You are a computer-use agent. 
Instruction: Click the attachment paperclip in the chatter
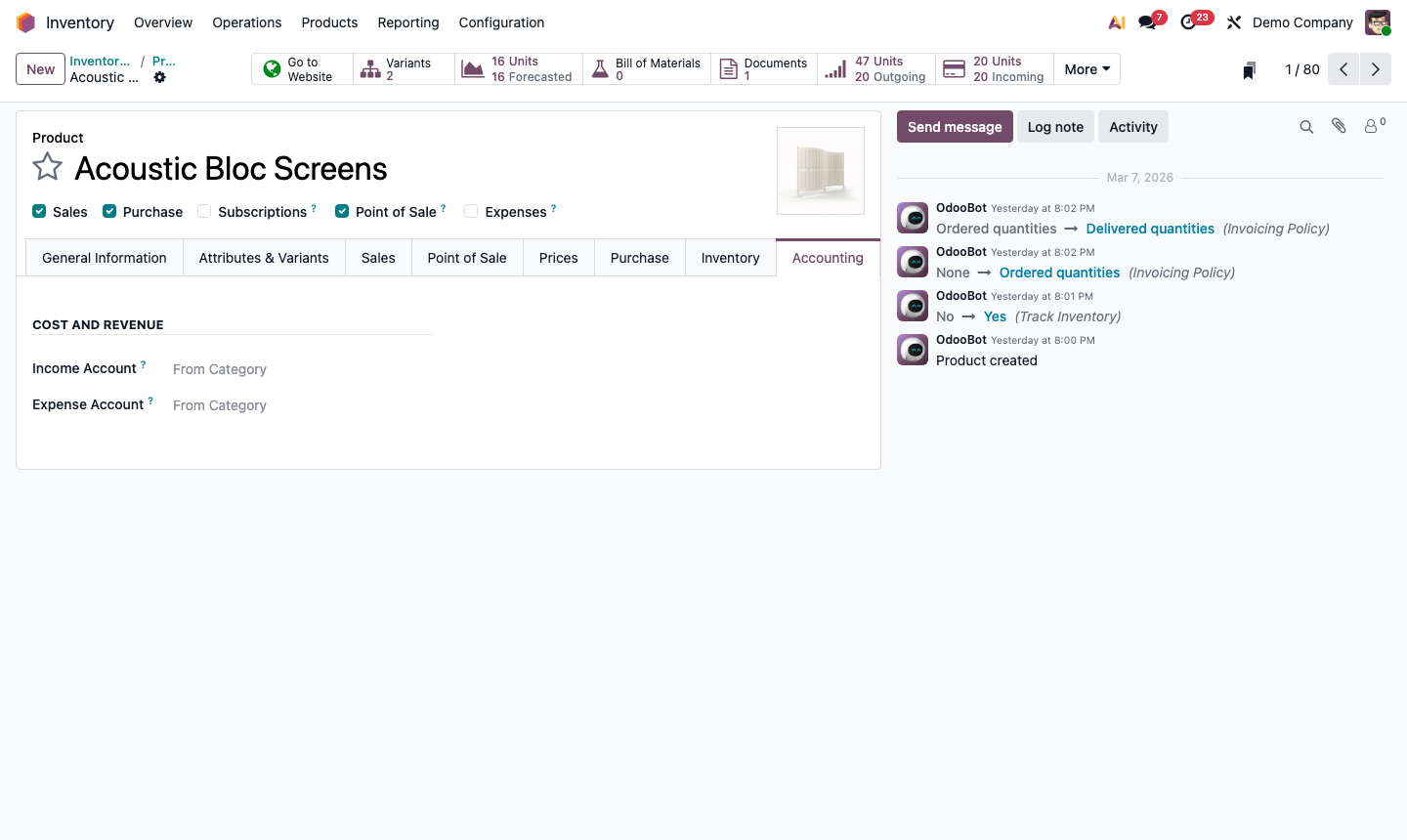click(x=1339, y=126)
